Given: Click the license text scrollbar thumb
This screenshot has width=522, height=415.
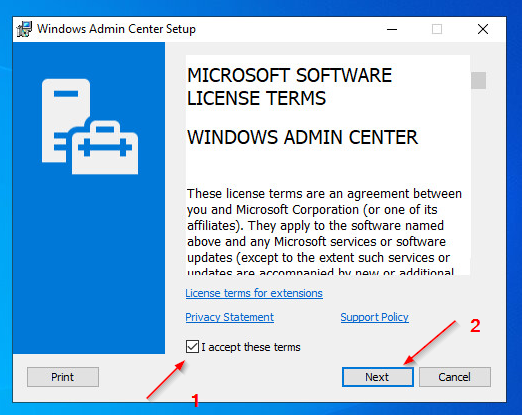Looking at the screenshot, I should click(478, 80).
